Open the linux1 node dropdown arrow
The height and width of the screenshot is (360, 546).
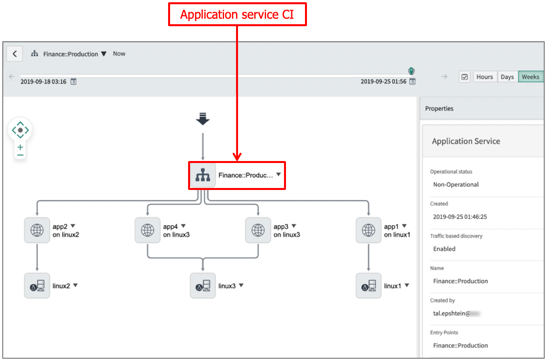(x=407, y=285)
